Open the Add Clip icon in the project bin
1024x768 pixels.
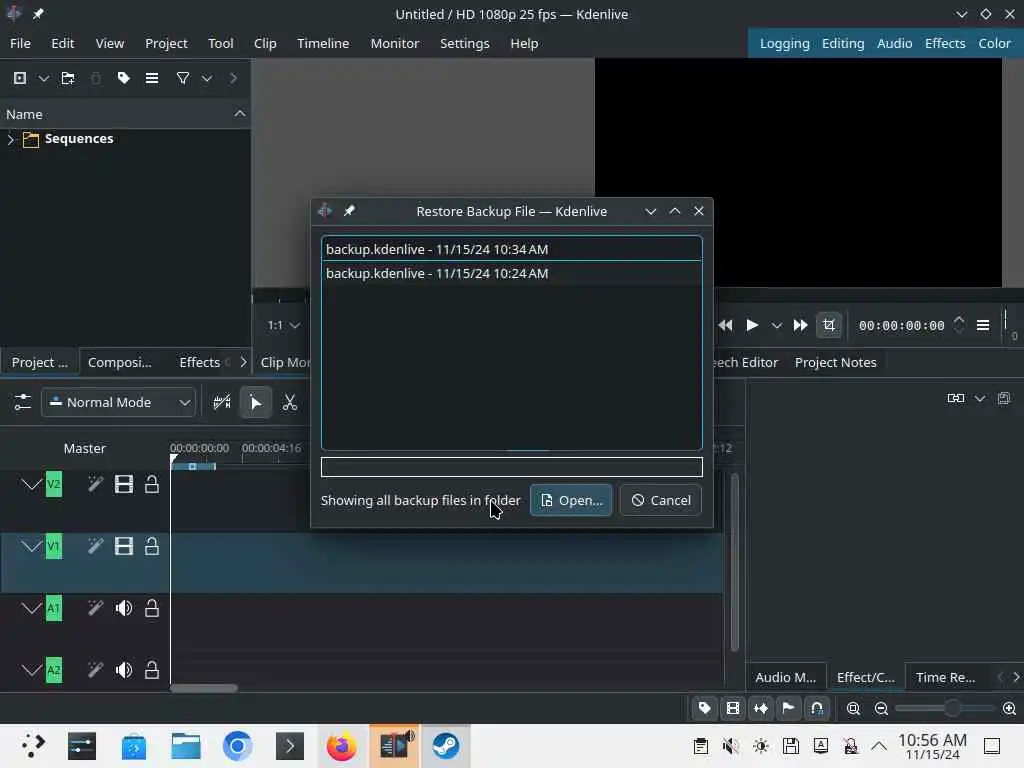tap(20, 78)
